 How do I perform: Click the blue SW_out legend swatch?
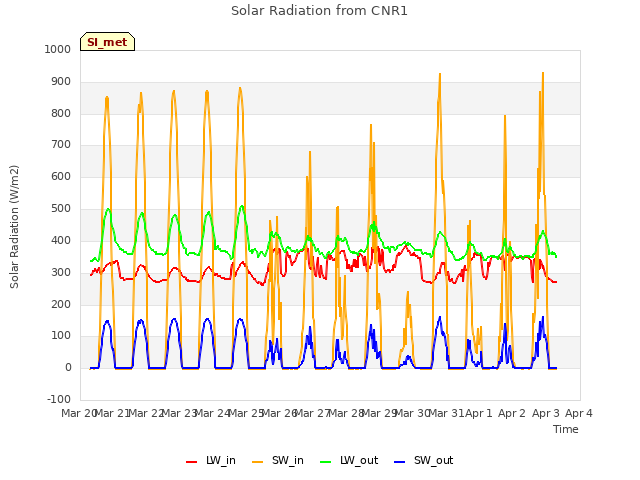click(x=400, y=462)
